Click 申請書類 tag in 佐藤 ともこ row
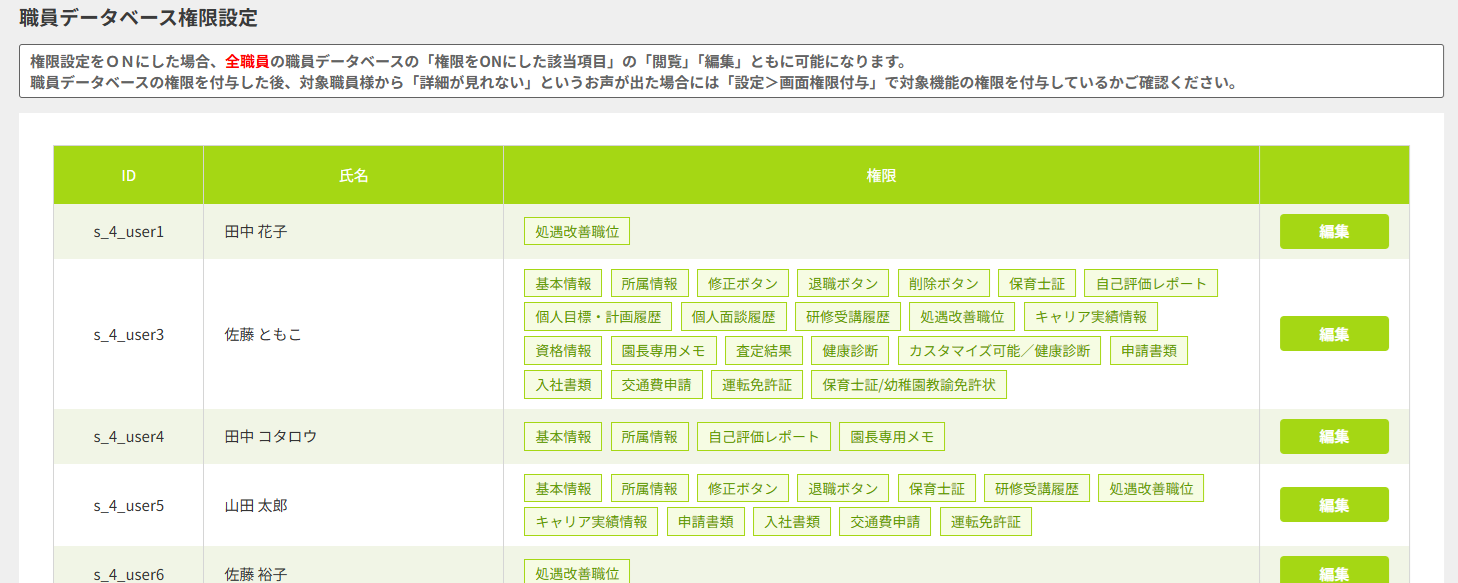This screenshot has width=1458, height=583. pos(1149,351)
